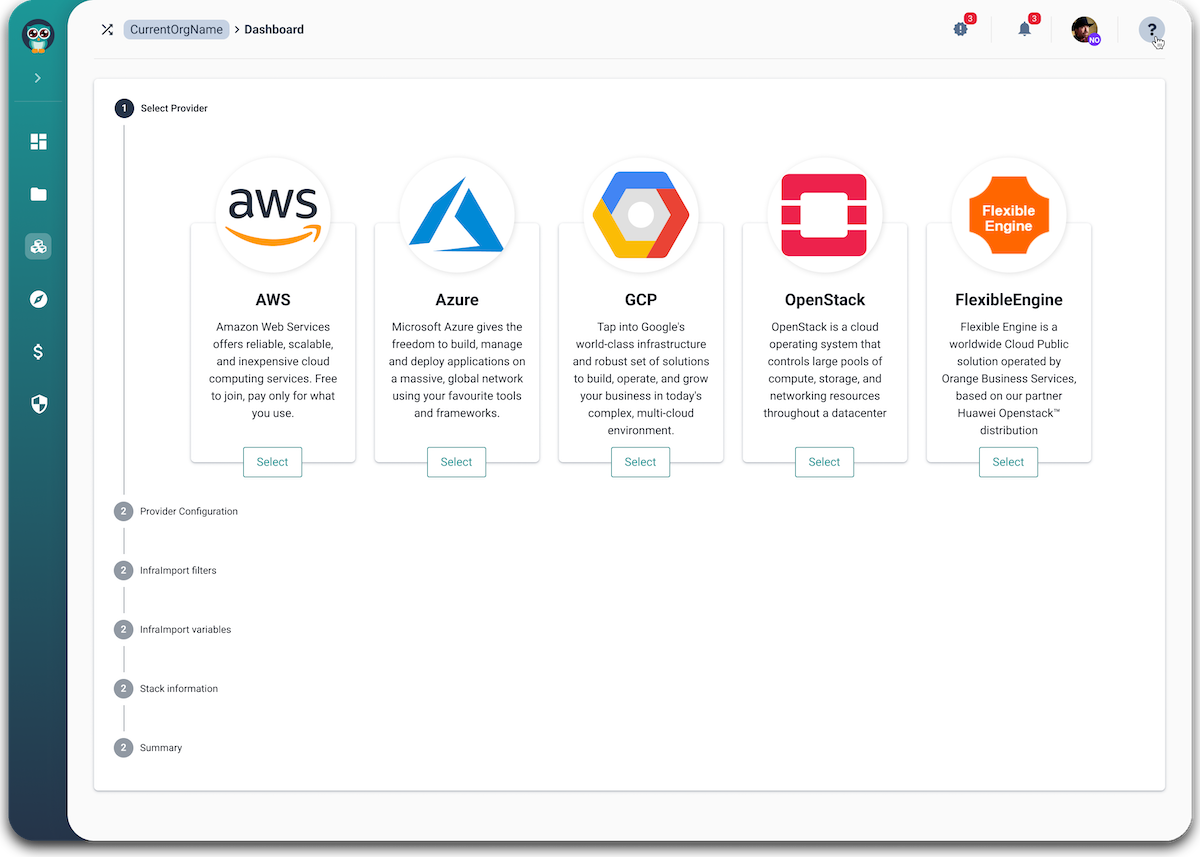Click the Orange Business Services description text
The image size is (1200, 857).
point(1009,378)
